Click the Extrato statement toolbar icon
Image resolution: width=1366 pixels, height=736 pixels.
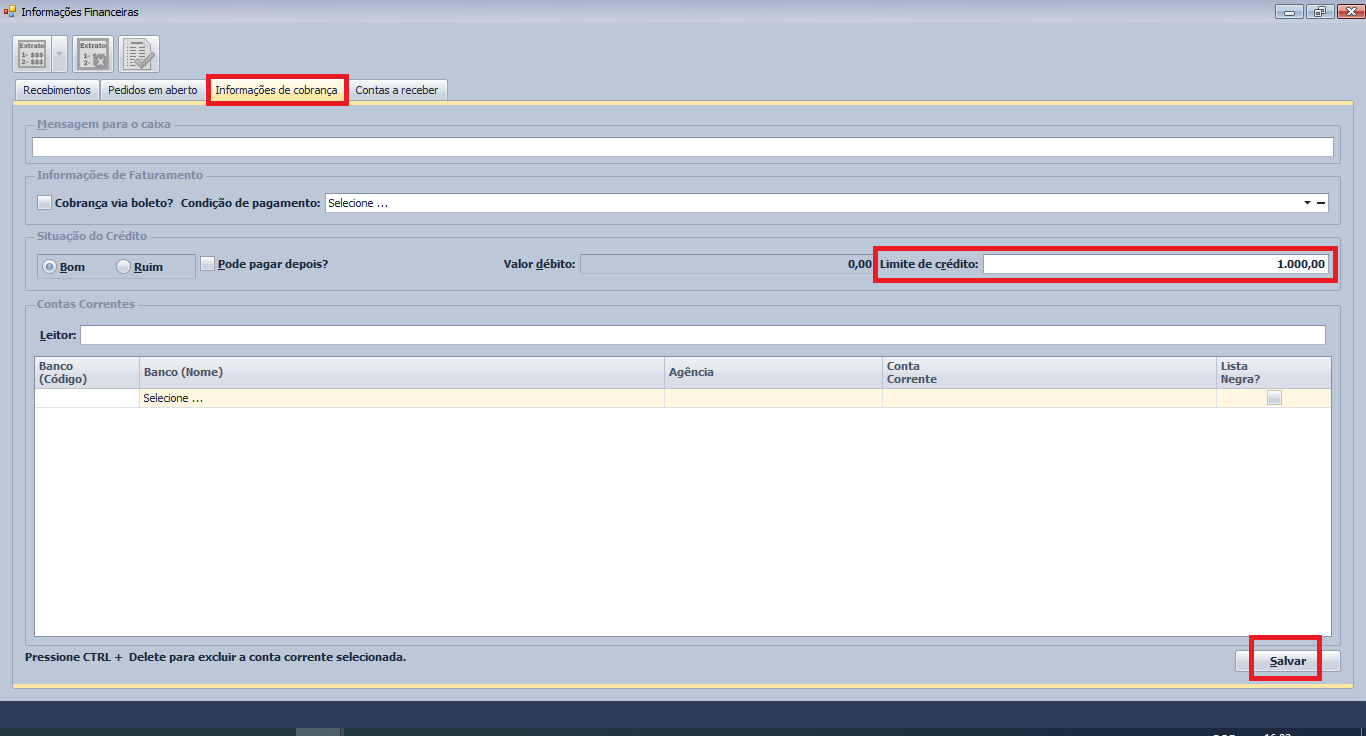point(32,54)
